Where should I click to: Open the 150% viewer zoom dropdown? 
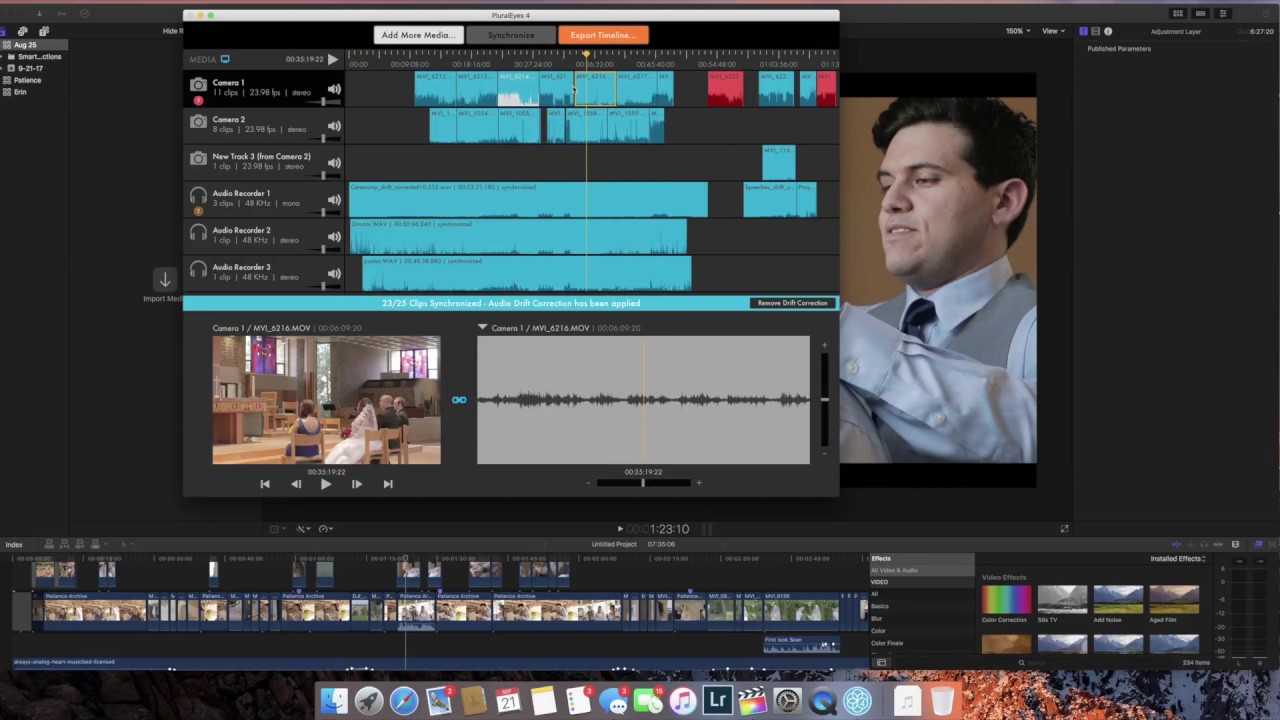(x=1018, y=31)
